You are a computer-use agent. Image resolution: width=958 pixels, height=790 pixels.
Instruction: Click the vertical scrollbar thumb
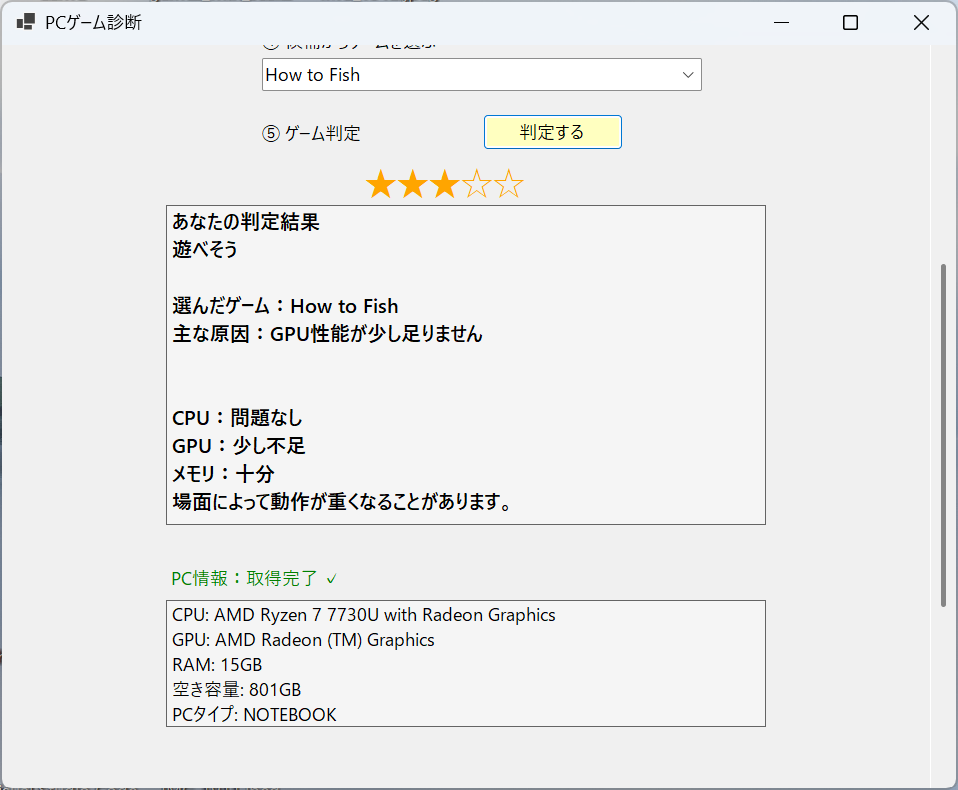(943, 435)
